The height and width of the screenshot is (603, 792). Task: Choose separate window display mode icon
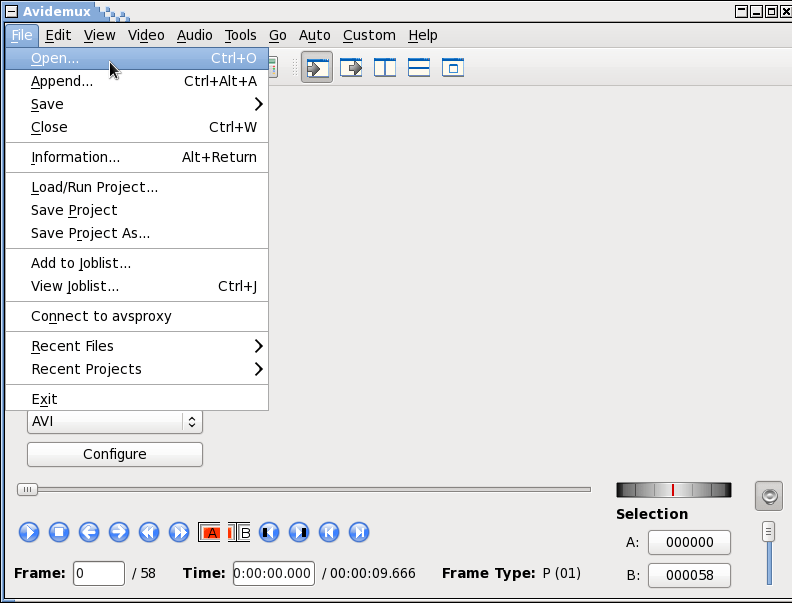pyautogui.click(x=453, y=67)
